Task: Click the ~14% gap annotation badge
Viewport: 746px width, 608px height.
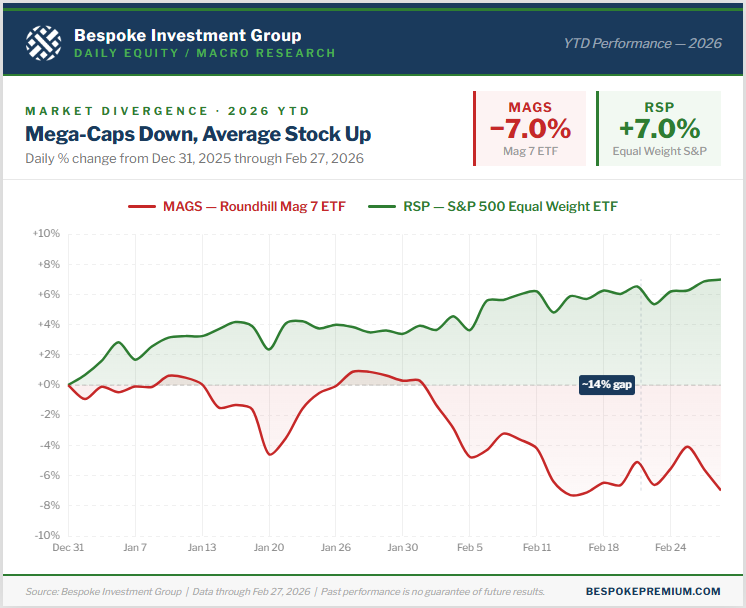Action: coord(607,384)
